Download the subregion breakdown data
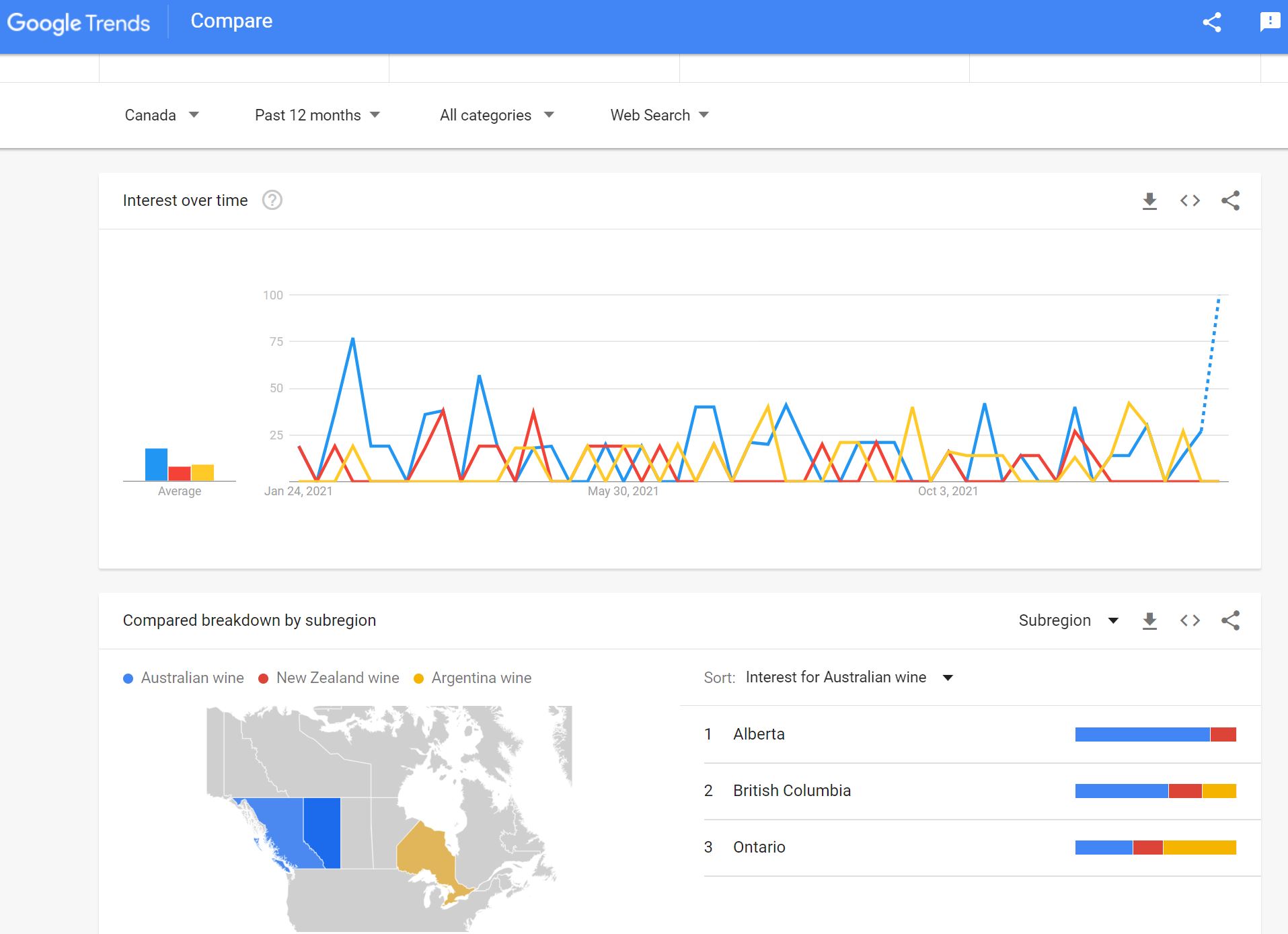The width and height of the screenshot is (1288, 934). (1149, 620)
